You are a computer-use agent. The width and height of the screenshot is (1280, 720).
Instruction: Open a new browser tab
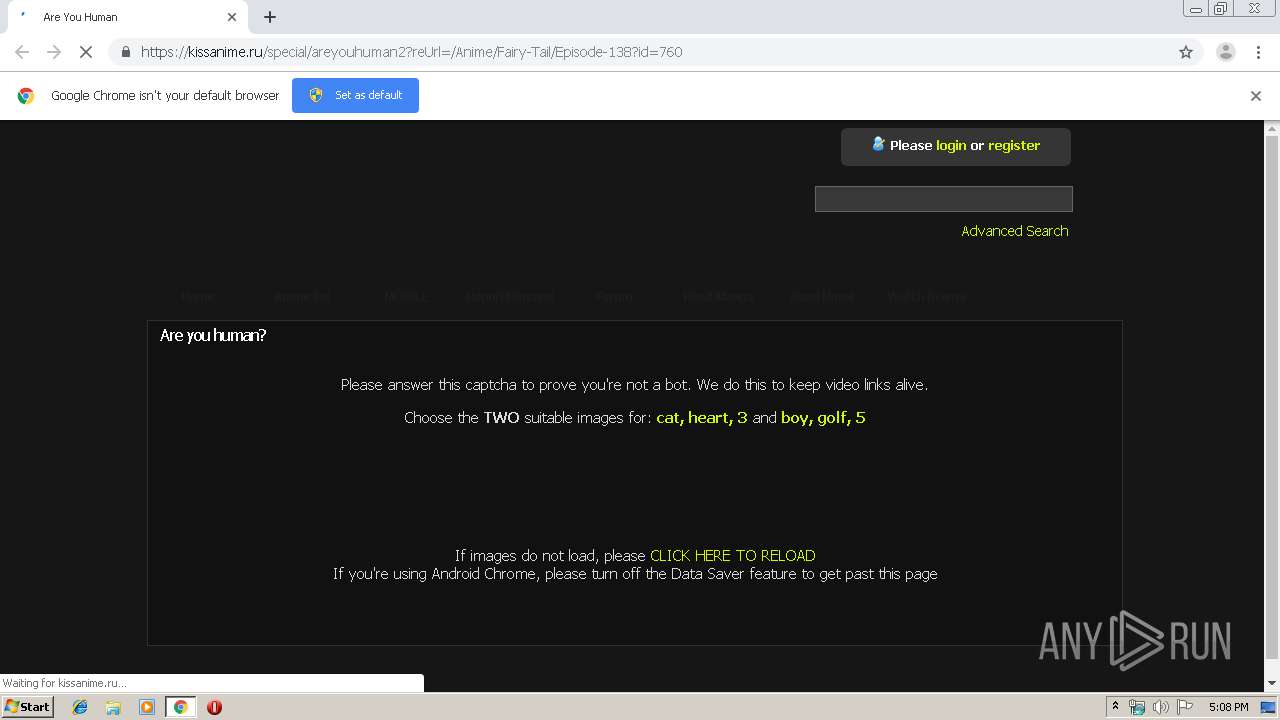click(270, 17)
